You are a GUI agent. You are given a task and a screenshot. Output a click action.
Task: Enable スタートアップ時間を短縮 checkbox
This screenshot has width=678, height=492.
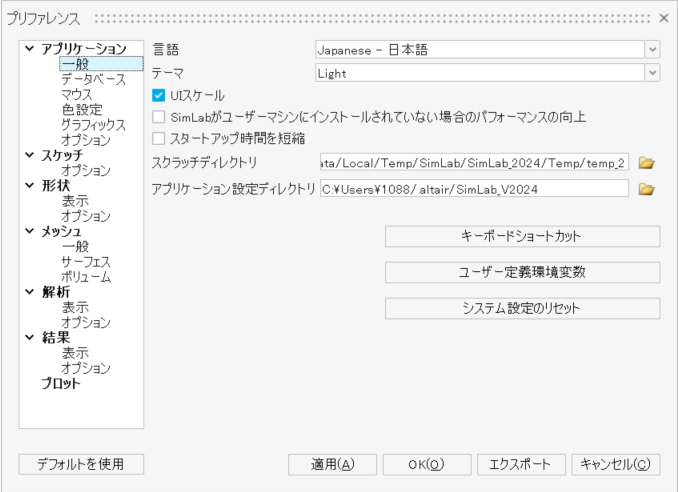[x=158, y=138]
